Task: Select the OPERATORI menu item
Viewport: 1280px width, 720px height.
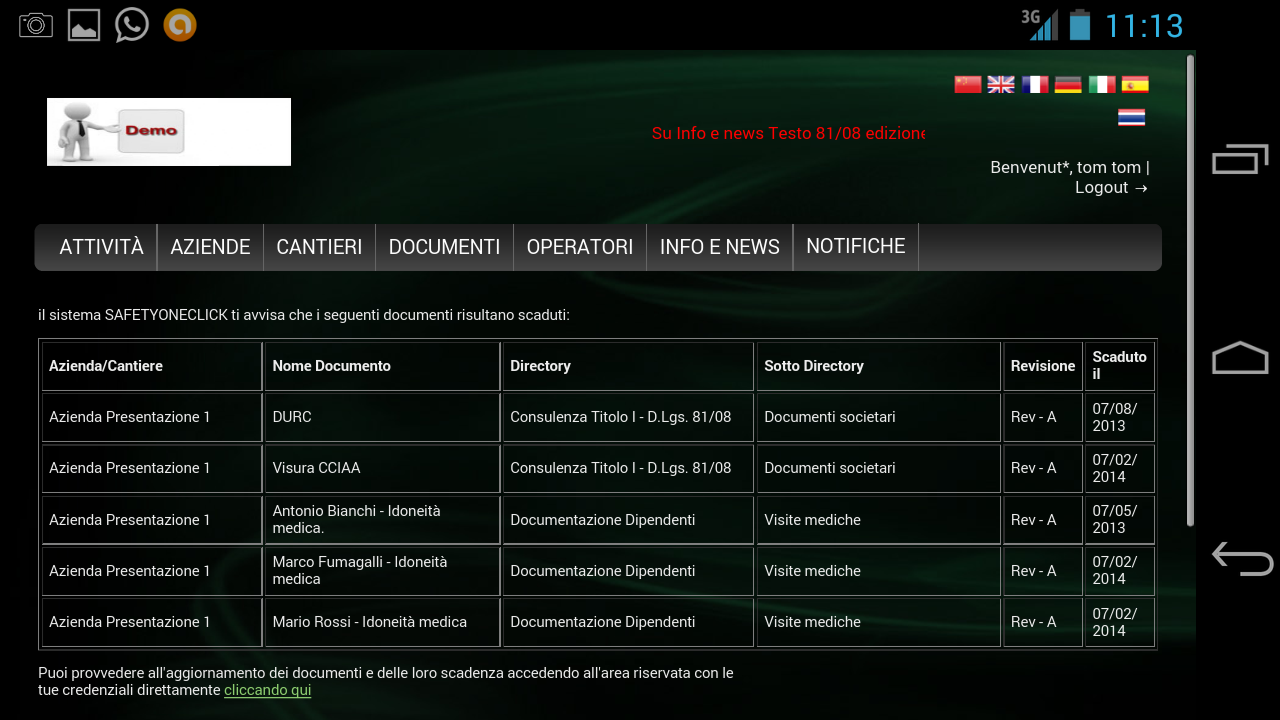Action: pyautogui.click(x=580, y=247)
